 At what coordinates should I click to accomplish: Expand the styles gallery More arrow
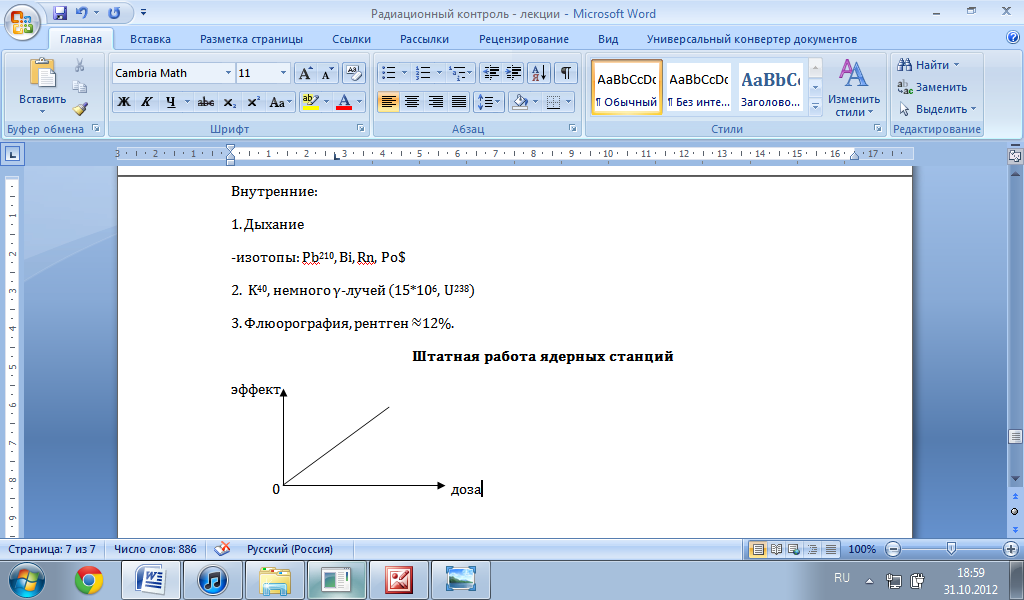[815, 105]
